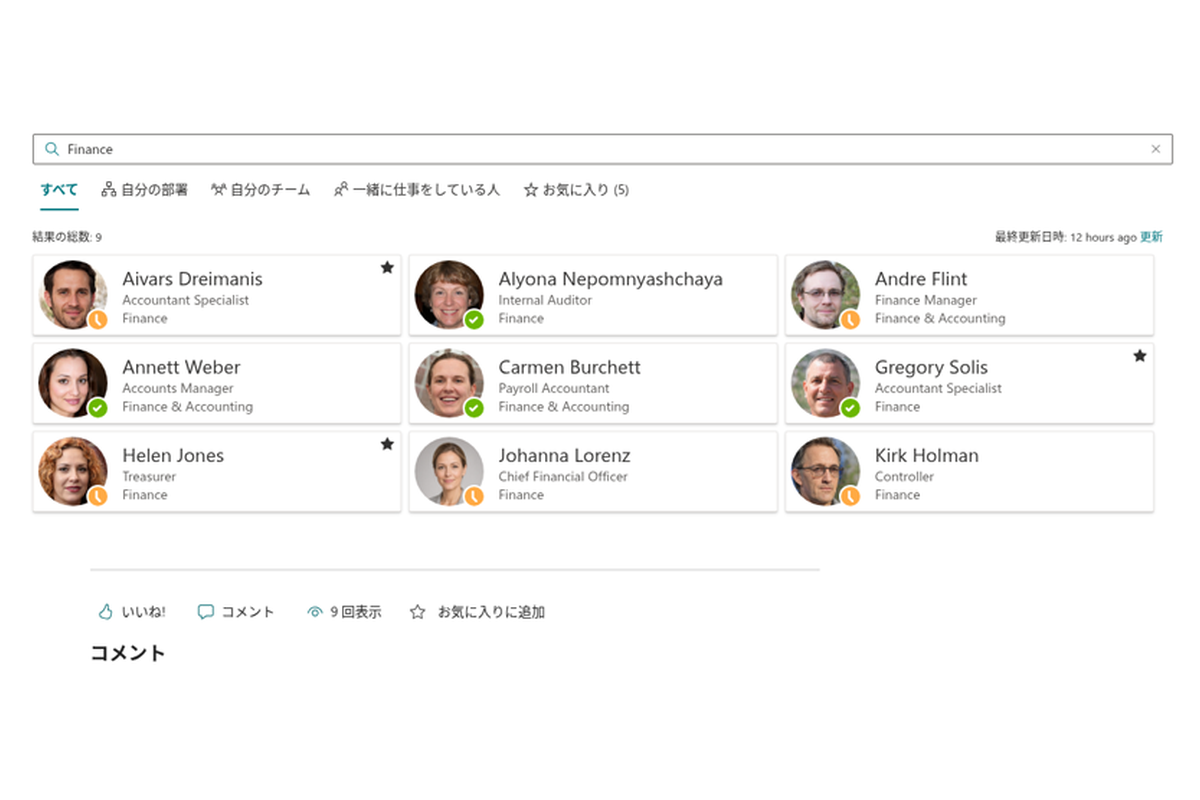Select the すべて tab

pos(59,189)
